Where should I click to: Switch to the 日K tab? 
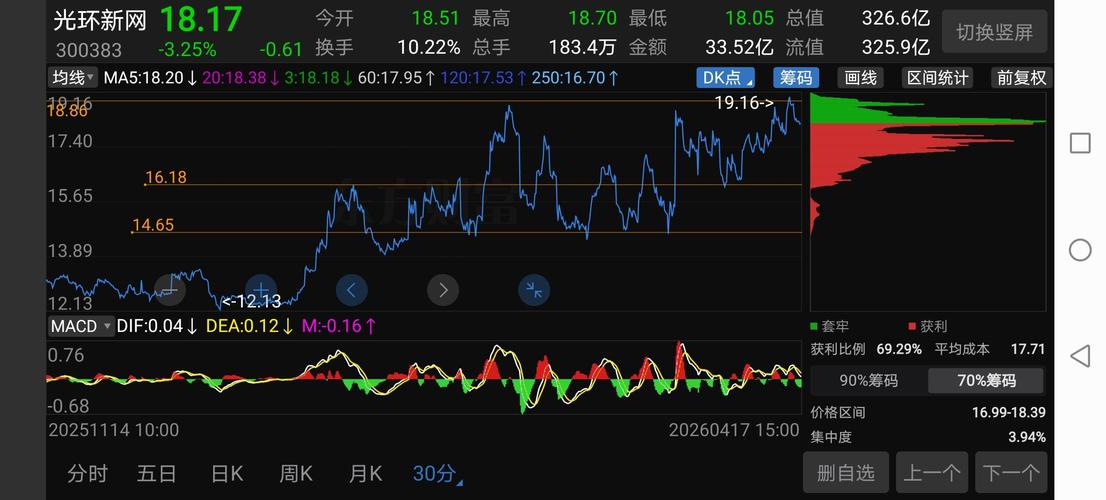(227, 474)
